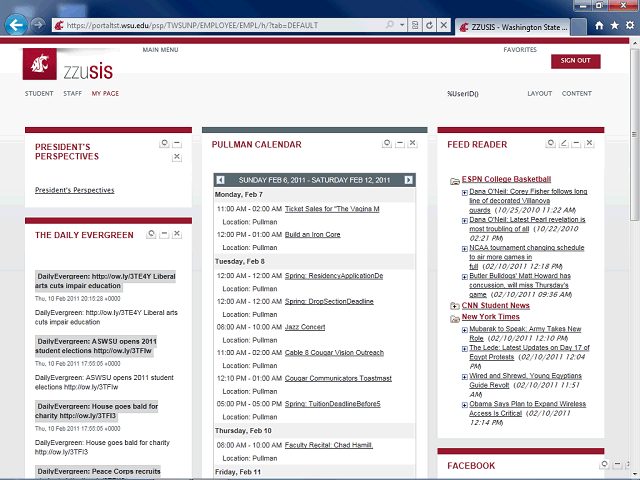The image size is (640, 480).
Task: Expand the Corey Fisher feed article
Action: 465,190
